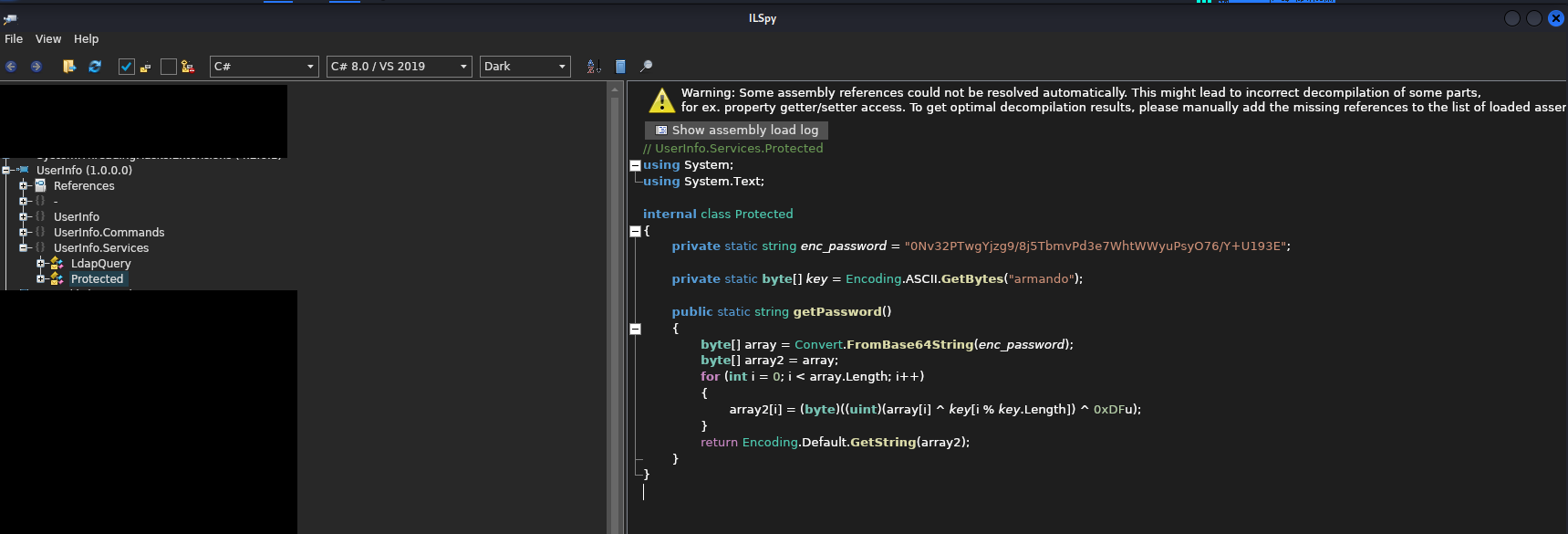1568x534 pixels.
Task: Click the LdapQuery class icon
Action: (57, 263)
